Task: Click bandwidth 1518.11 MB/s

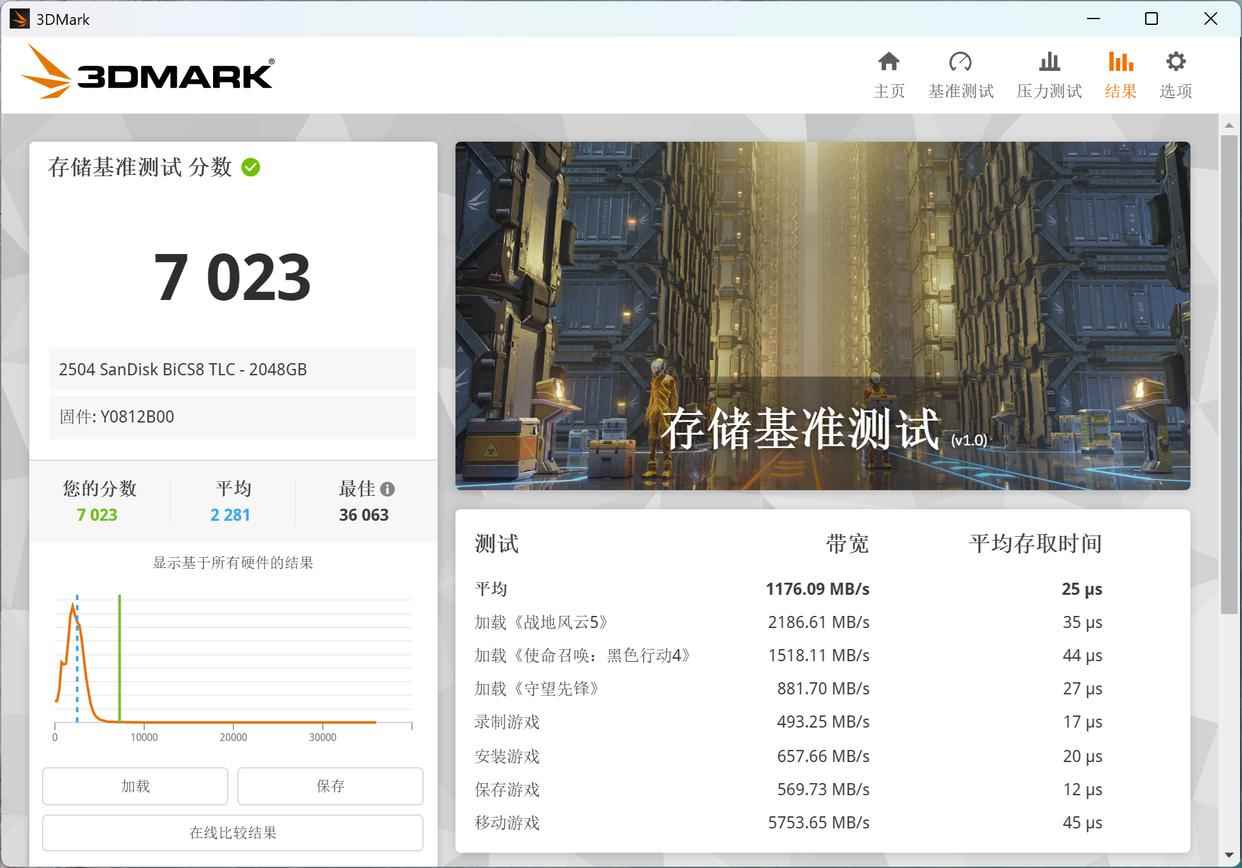Action: click(819, 656)
